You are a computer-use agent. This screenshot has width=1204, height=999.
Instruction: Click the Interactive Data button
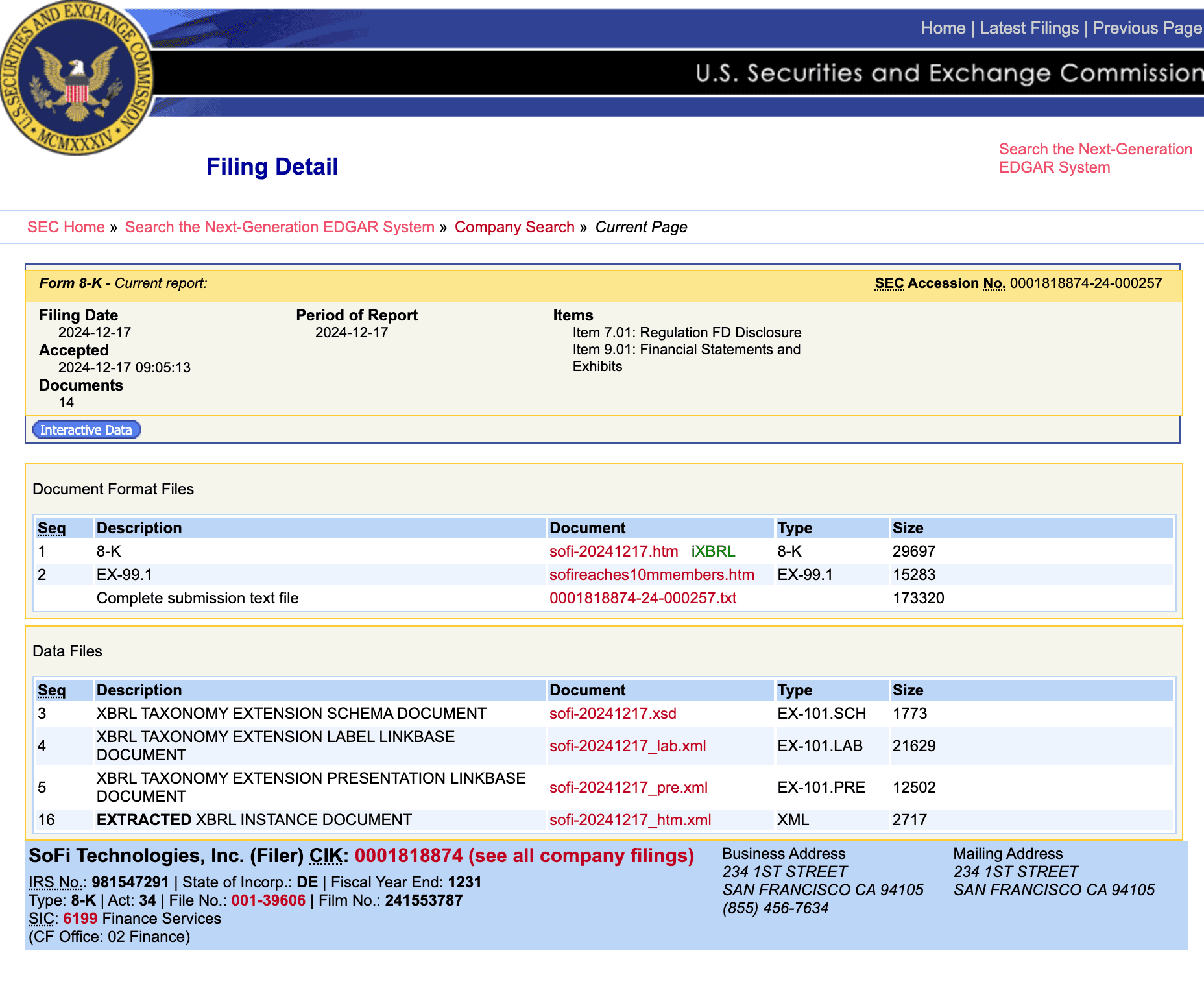[86, 430]
